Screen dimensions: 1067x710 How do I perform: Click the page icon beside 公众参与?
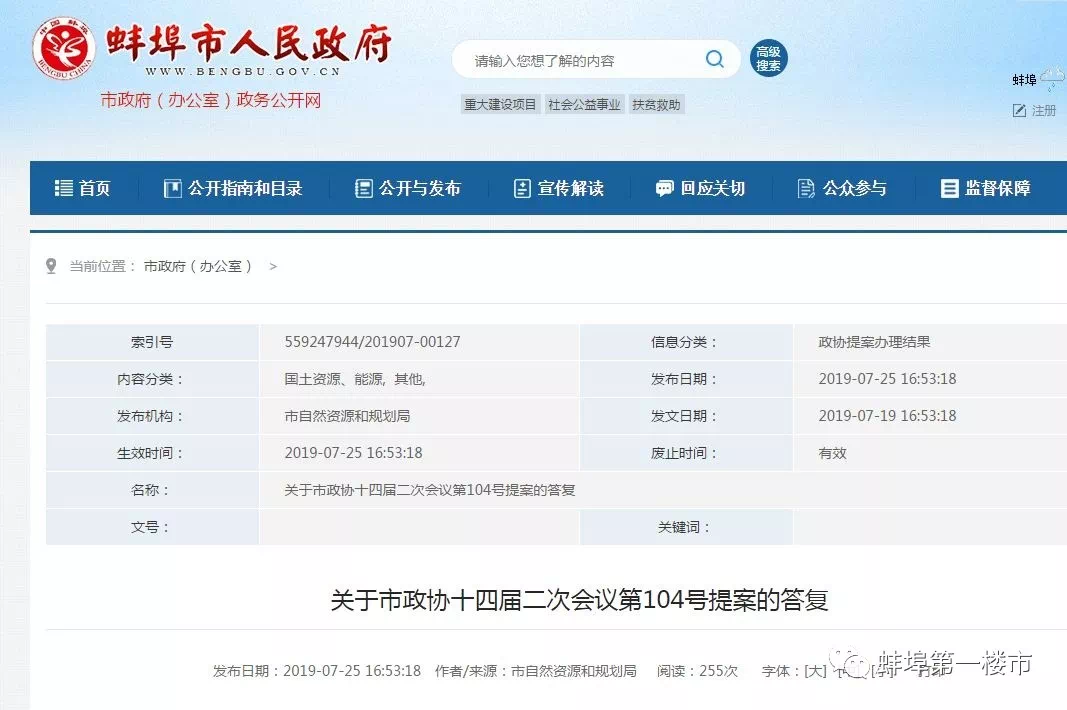[x=806, y=189]
